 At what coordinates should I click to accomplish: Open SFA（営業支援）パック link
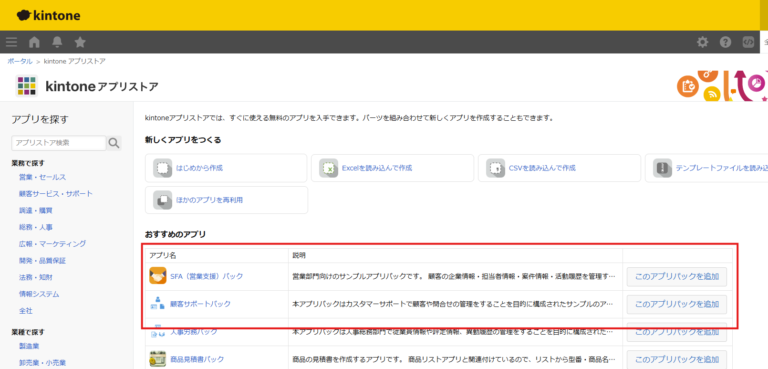[206, 276]
